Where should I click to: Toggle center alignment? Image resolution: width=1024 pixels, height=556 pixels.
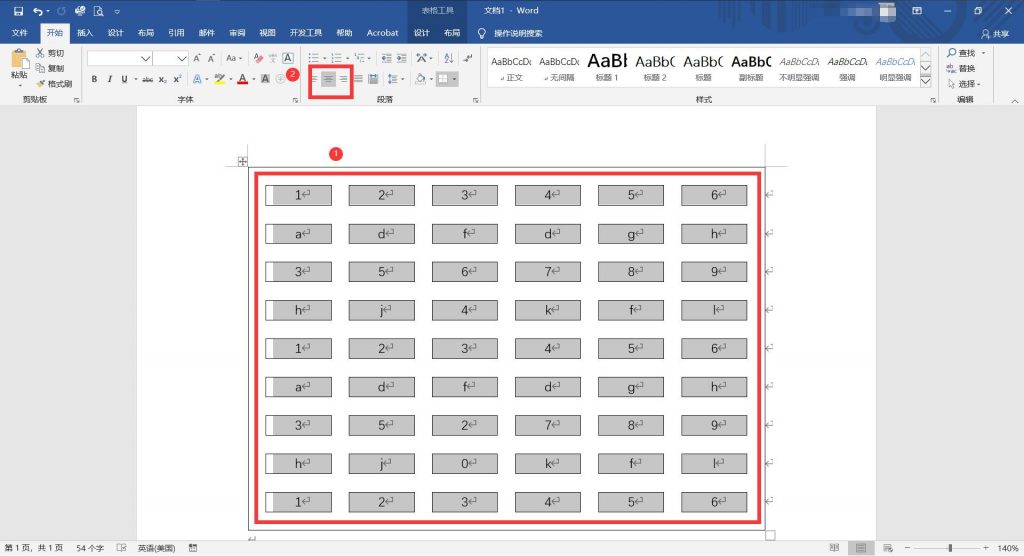click(328, 79)
